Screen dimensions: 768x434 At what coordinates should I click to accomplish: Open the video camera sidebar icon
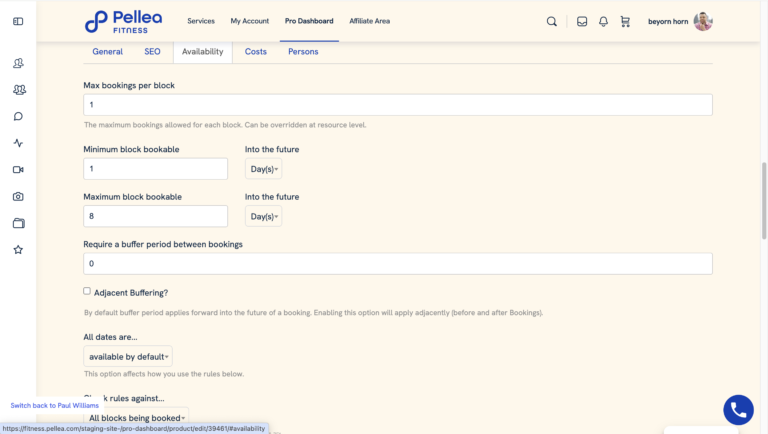click(18, 169)
